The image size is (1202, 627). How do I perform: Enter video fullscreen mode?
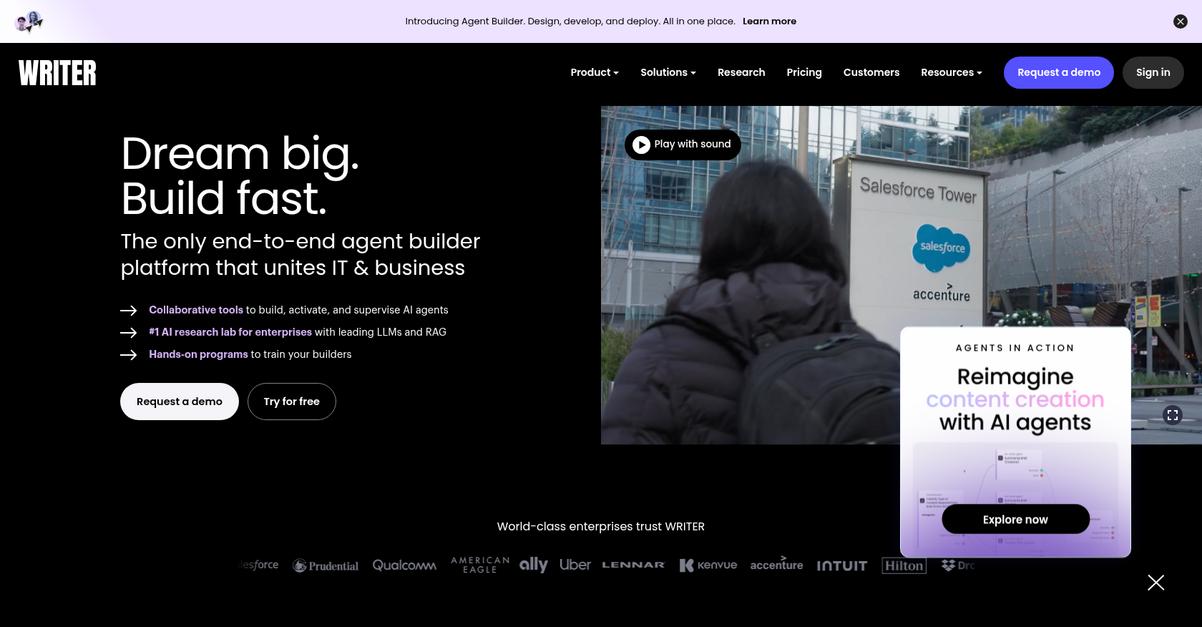tap(1173, 414)
